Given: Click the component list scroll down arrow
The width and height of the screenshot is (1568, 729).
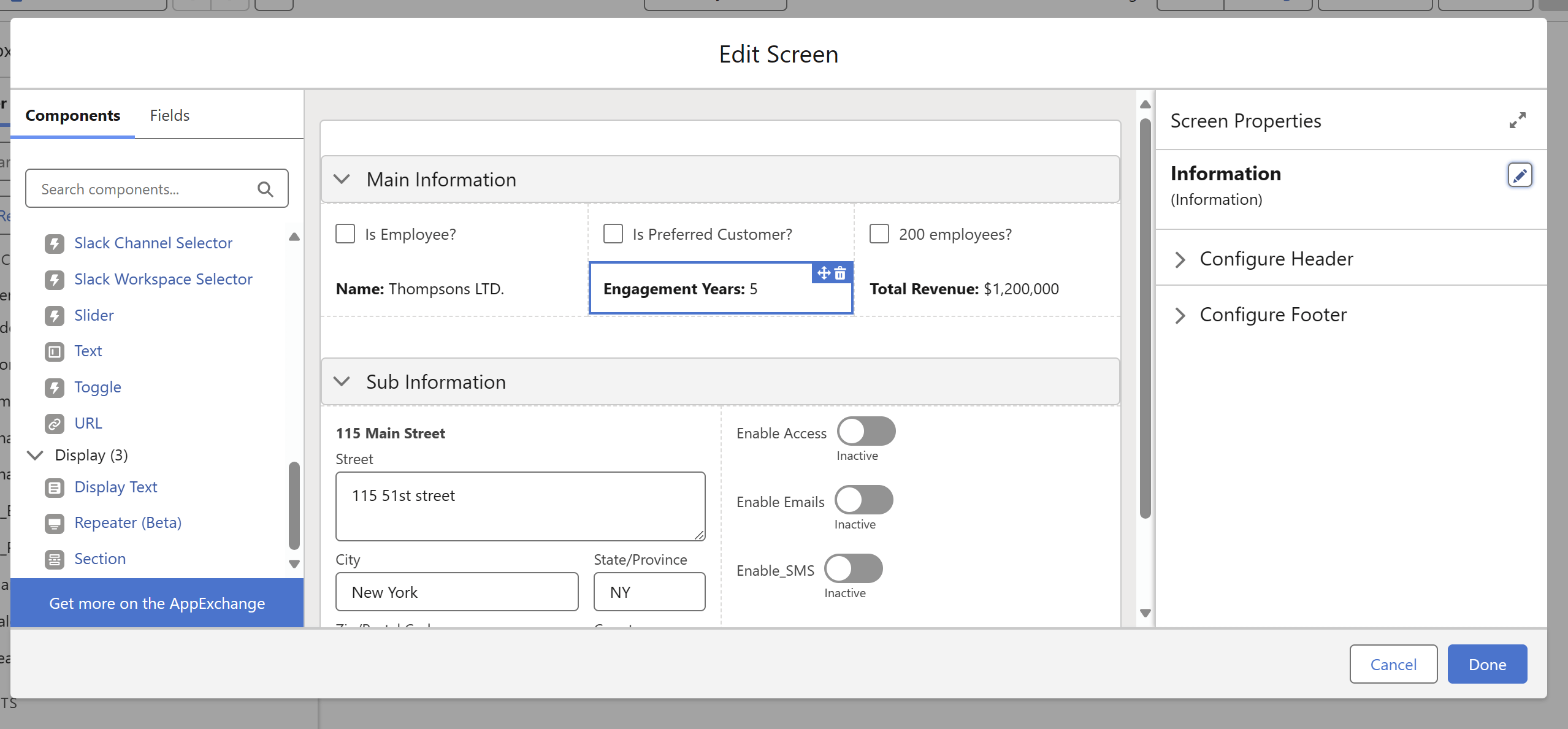Looking at the screenshot, I should coord(294,564).
